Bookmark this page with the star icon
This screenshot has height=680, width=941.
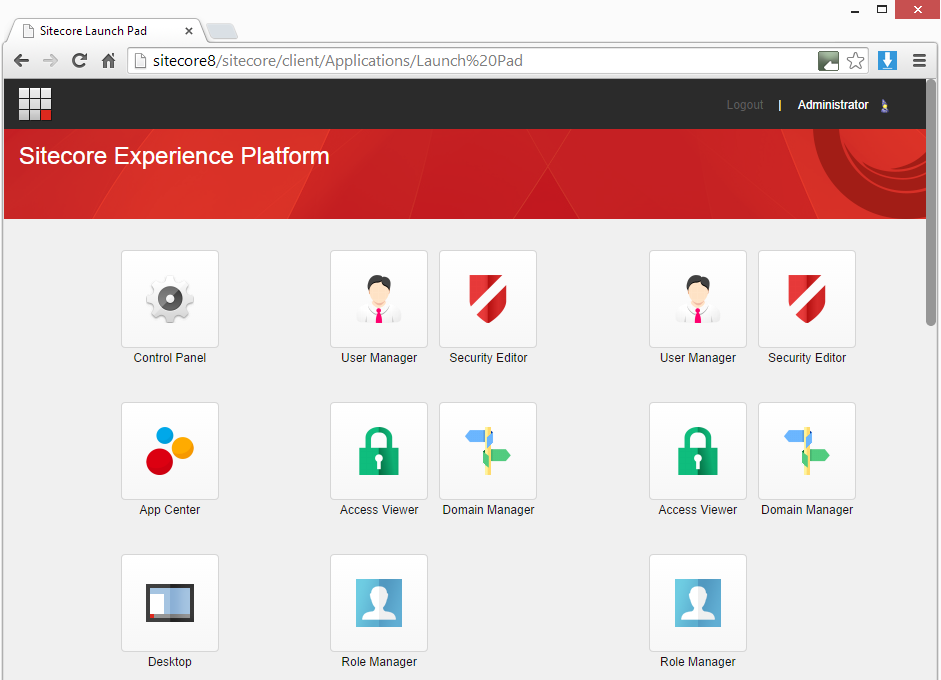point(855,61)
